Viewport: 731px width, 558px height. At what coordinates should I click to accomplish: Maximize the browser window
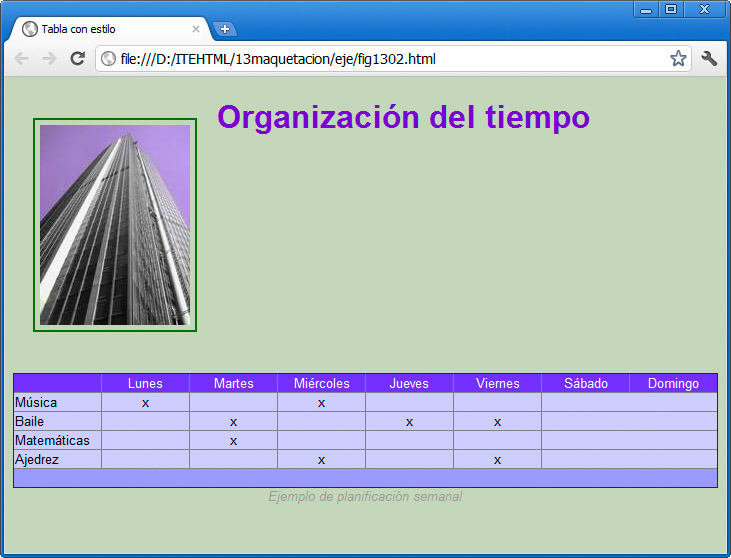click(x=671, y=9)
